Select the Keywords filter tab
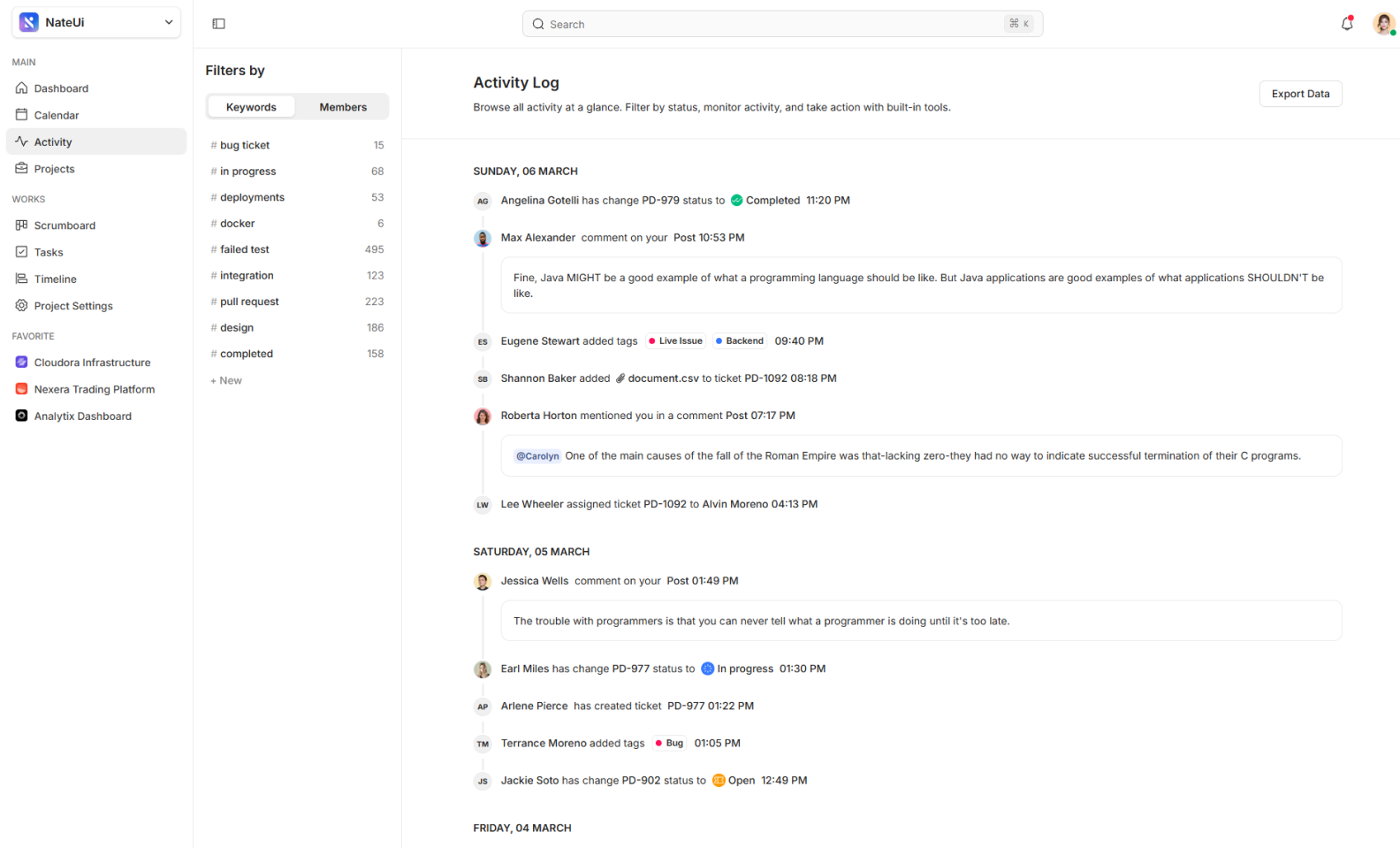This screenshot has width=1400, height=848. tap(251, 107)
